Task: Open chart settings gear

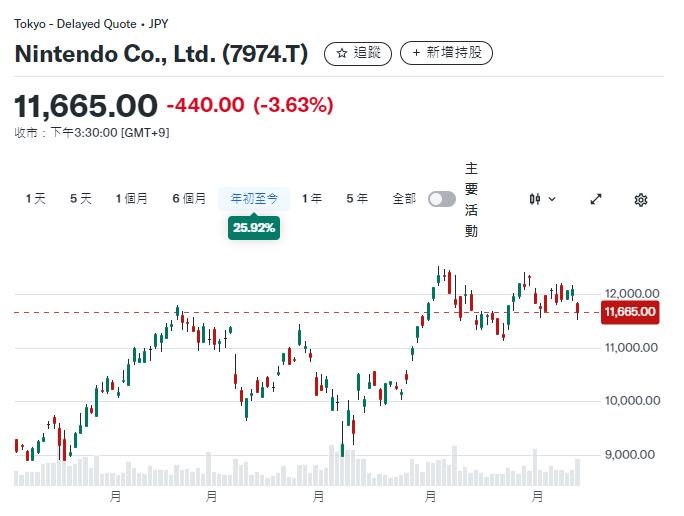Action: 641,199
